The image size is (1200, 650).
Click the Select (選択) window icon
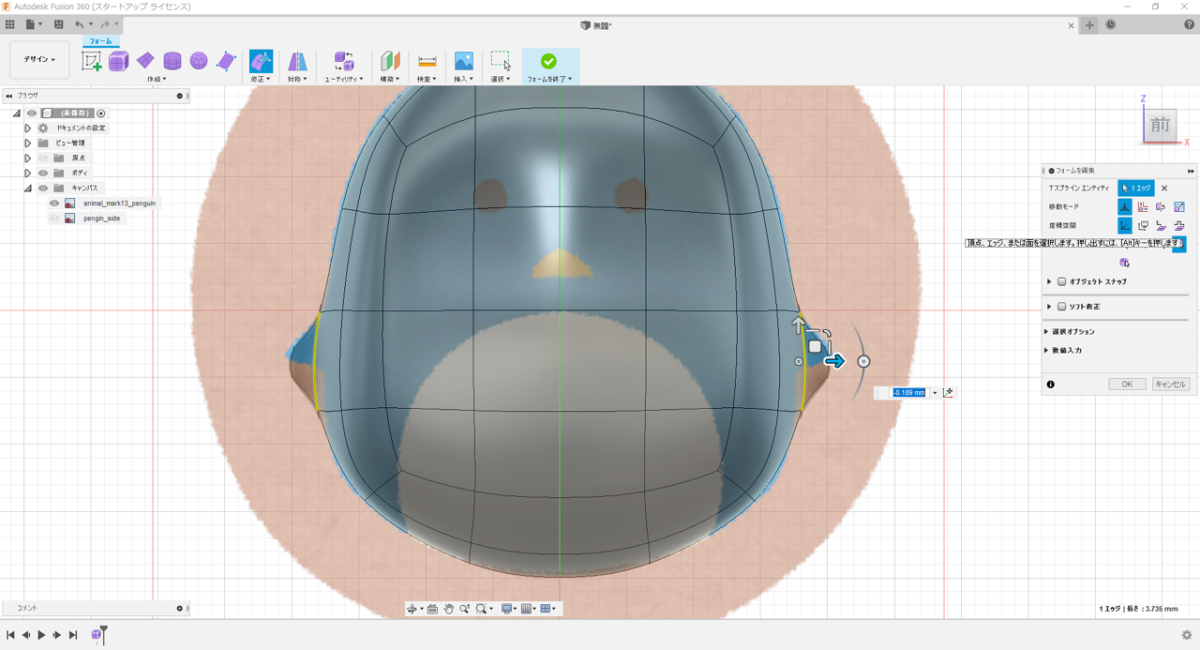point(501,61)
